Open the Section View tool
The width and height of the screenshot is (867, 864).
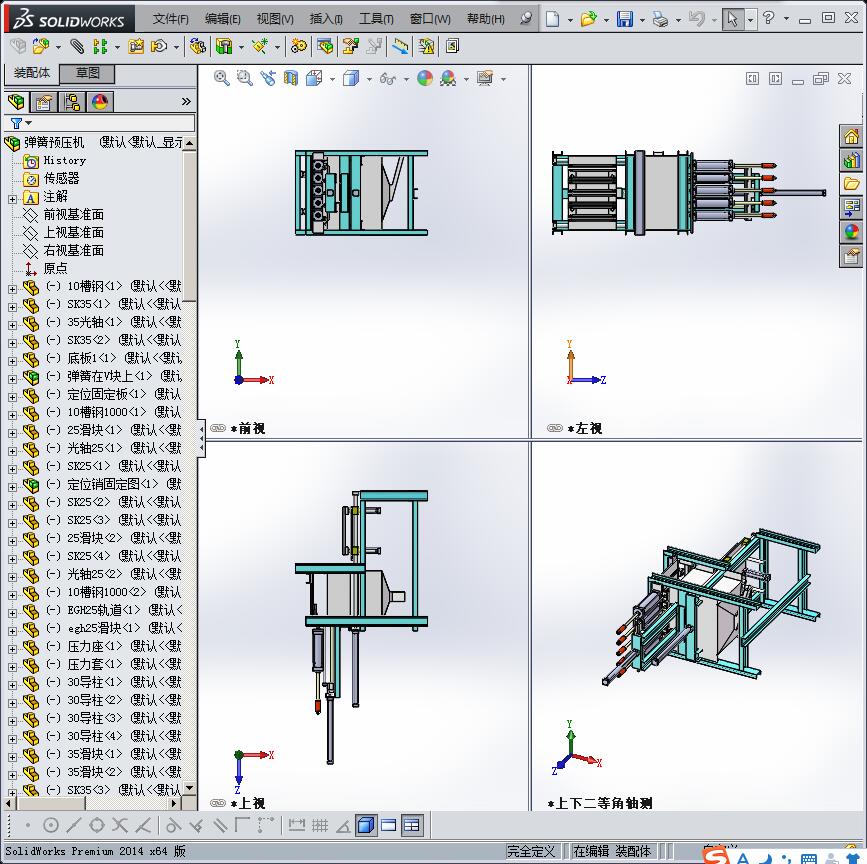pos(291,78)
